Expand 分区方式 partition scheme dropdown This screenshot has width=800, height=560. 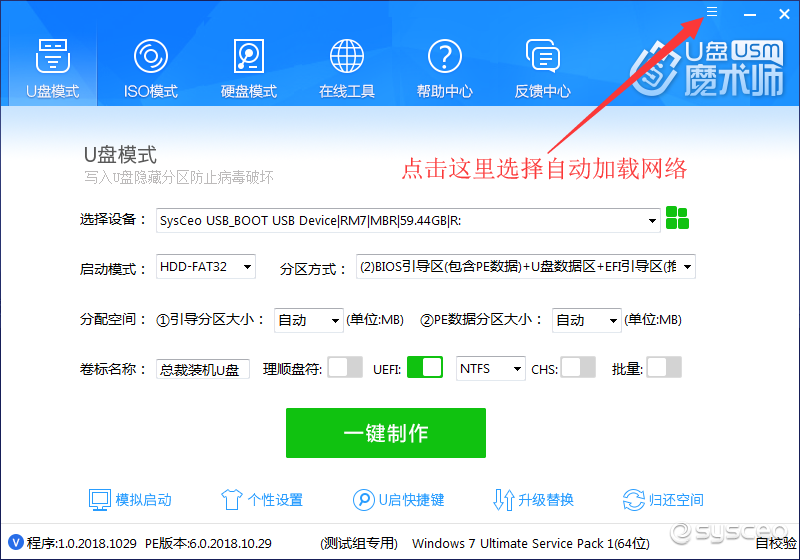526,266
